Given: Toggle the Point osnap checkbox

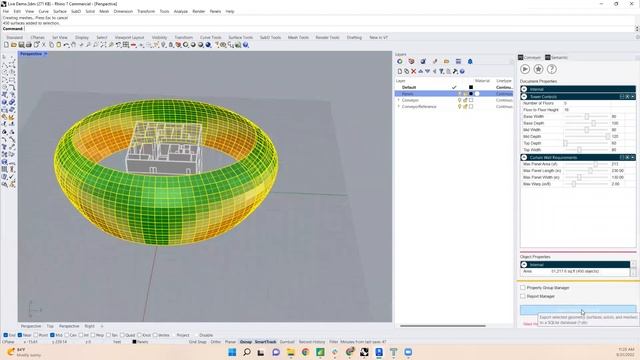Looking at the screenshot, I should click(x=36, y=335).
